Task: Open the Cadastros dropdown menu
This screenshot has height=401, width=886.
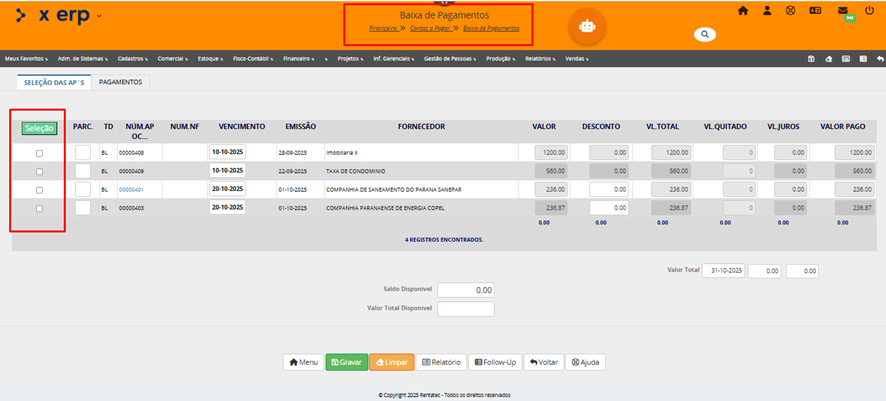Action: point(132,59)
